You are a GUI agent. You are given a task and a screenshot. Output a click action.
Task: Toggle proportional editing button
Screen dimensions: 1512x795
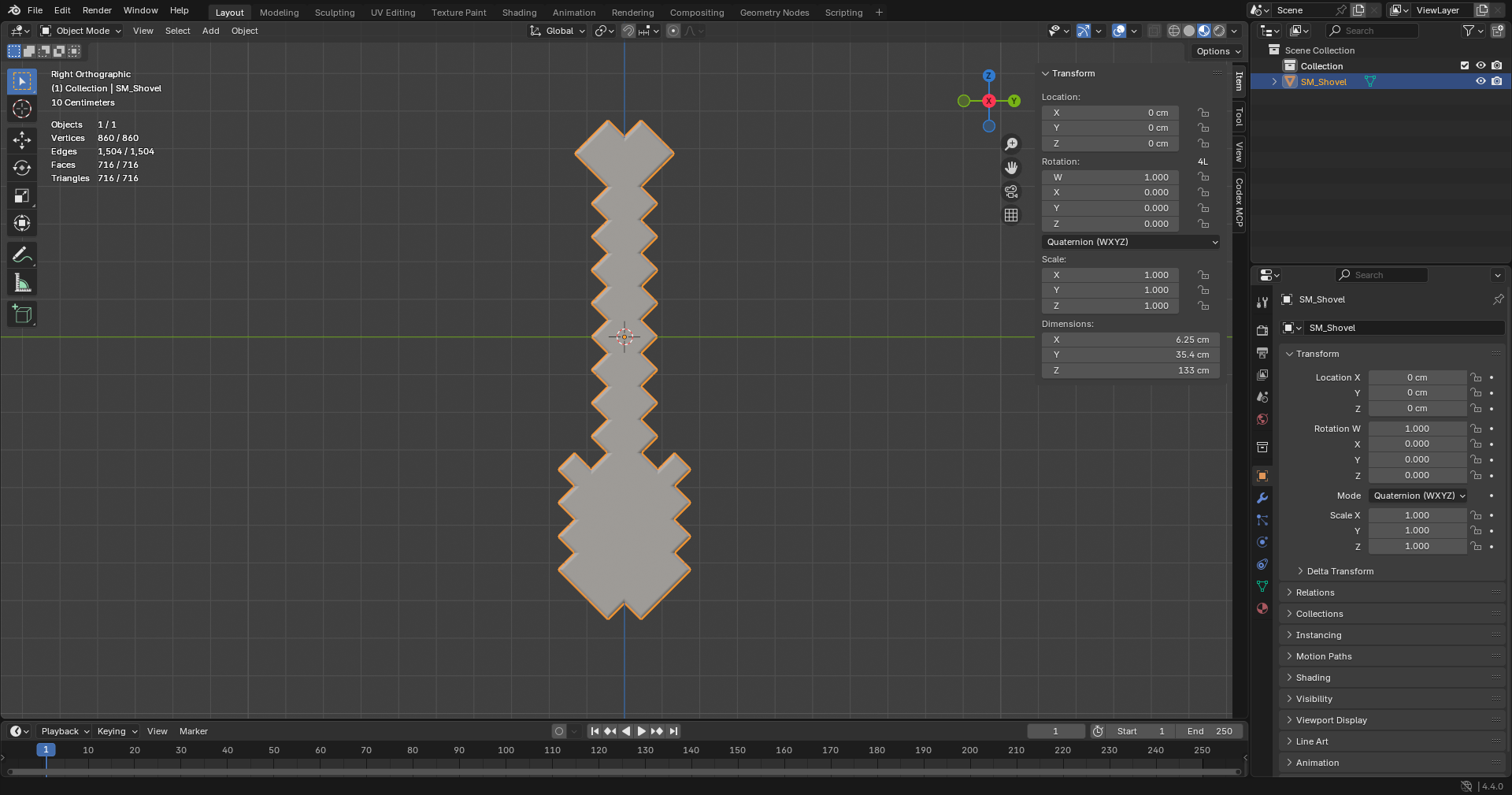pos(673,31)
